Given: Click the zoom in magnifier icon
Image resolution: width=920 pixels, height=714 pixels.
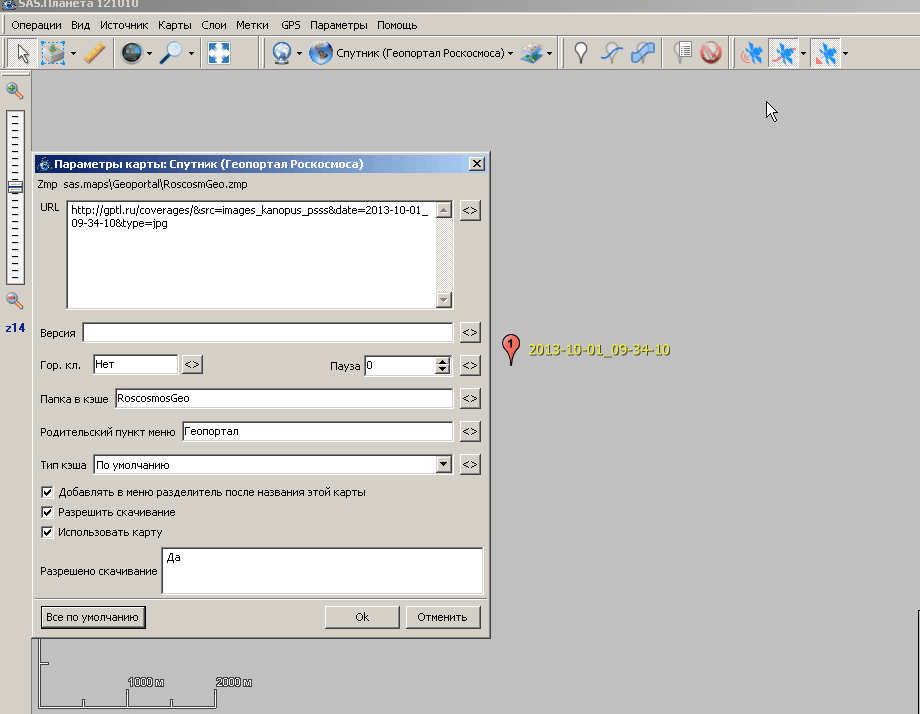Looking at the screenshot, I should click(15, 91).
